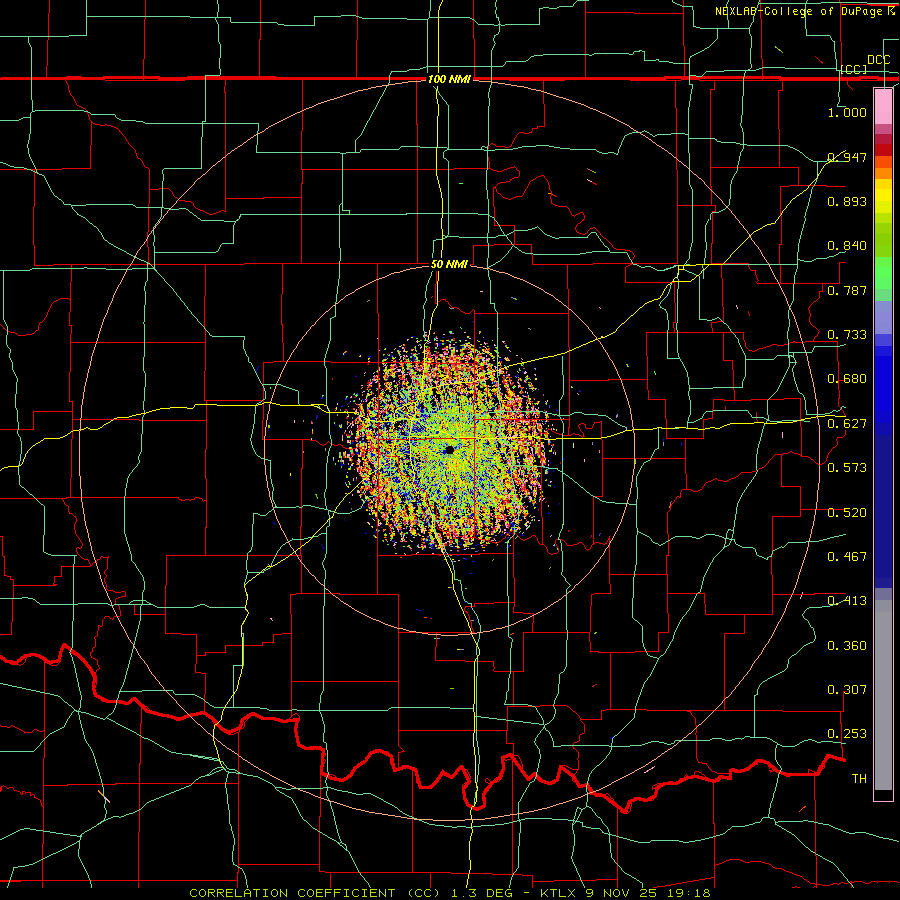This screenshot has width=900, height=900.
Task: Click the 0.733 scale value
Action: click(x=847, y=334)
